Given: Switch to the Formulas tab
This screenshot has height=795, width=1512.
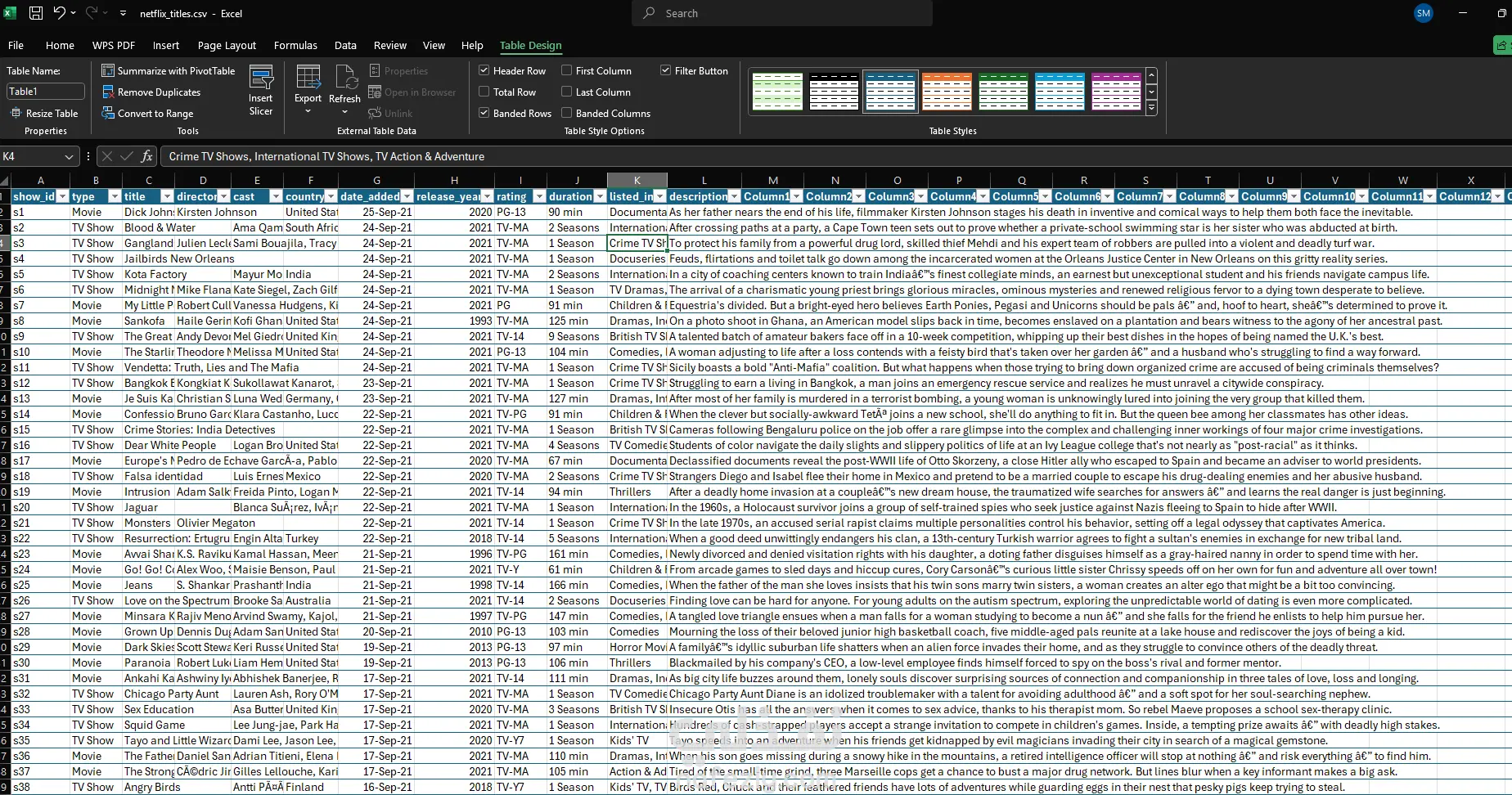Looking at the screenshot, I should [295, 46].
